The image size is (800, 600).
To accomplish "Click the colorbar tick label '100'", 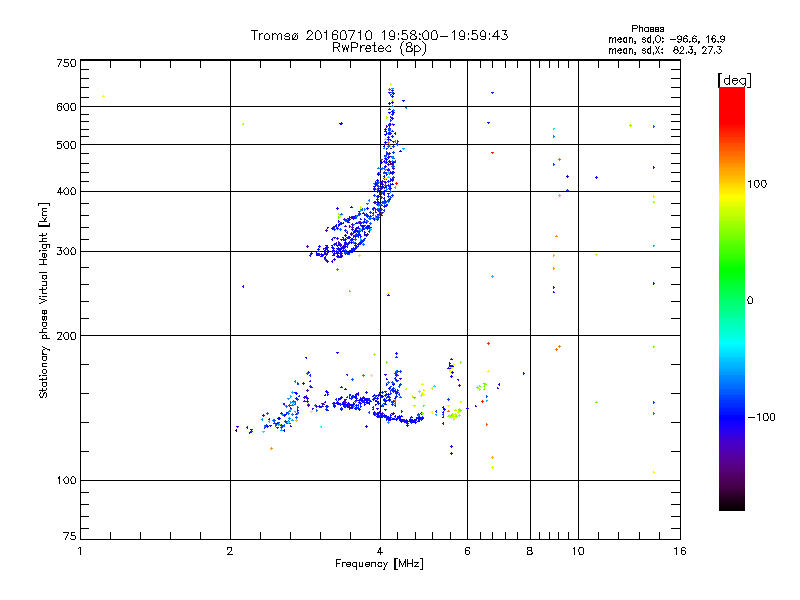I will pyautogui.click(x=757, y=184).
